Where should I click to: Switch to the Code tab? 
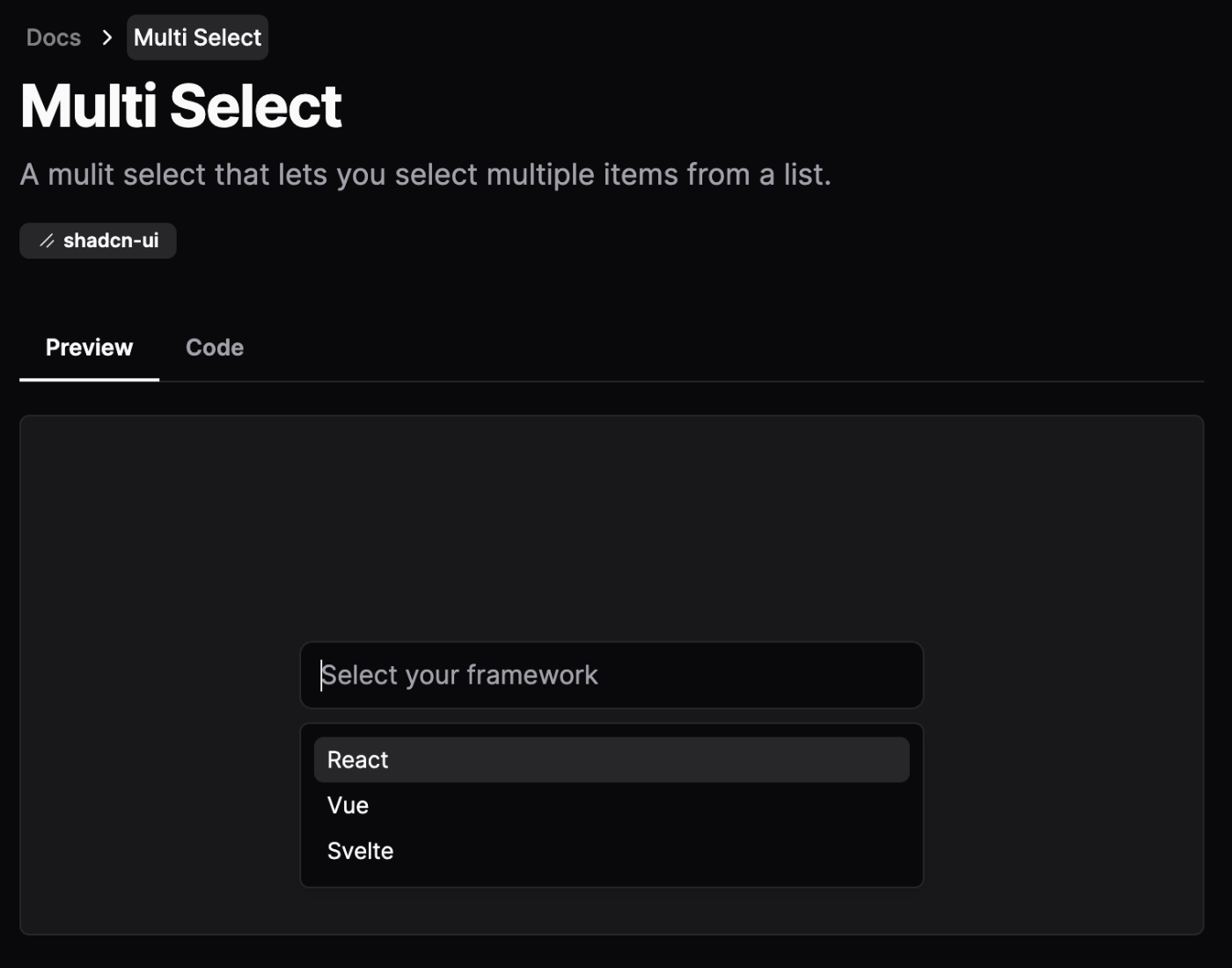tap(215, 348)
